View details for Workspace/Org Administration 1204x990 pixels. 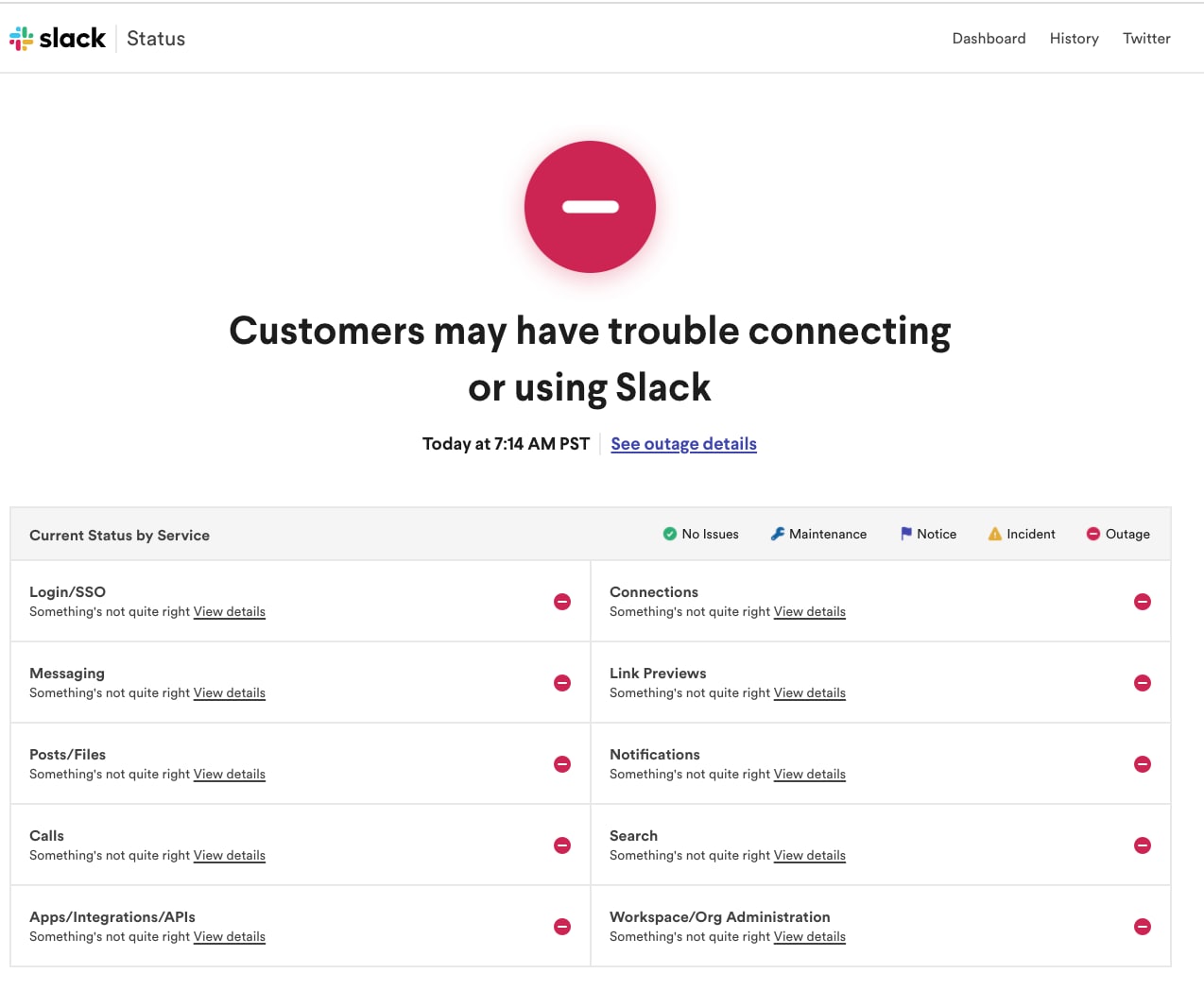coord(810,937)
